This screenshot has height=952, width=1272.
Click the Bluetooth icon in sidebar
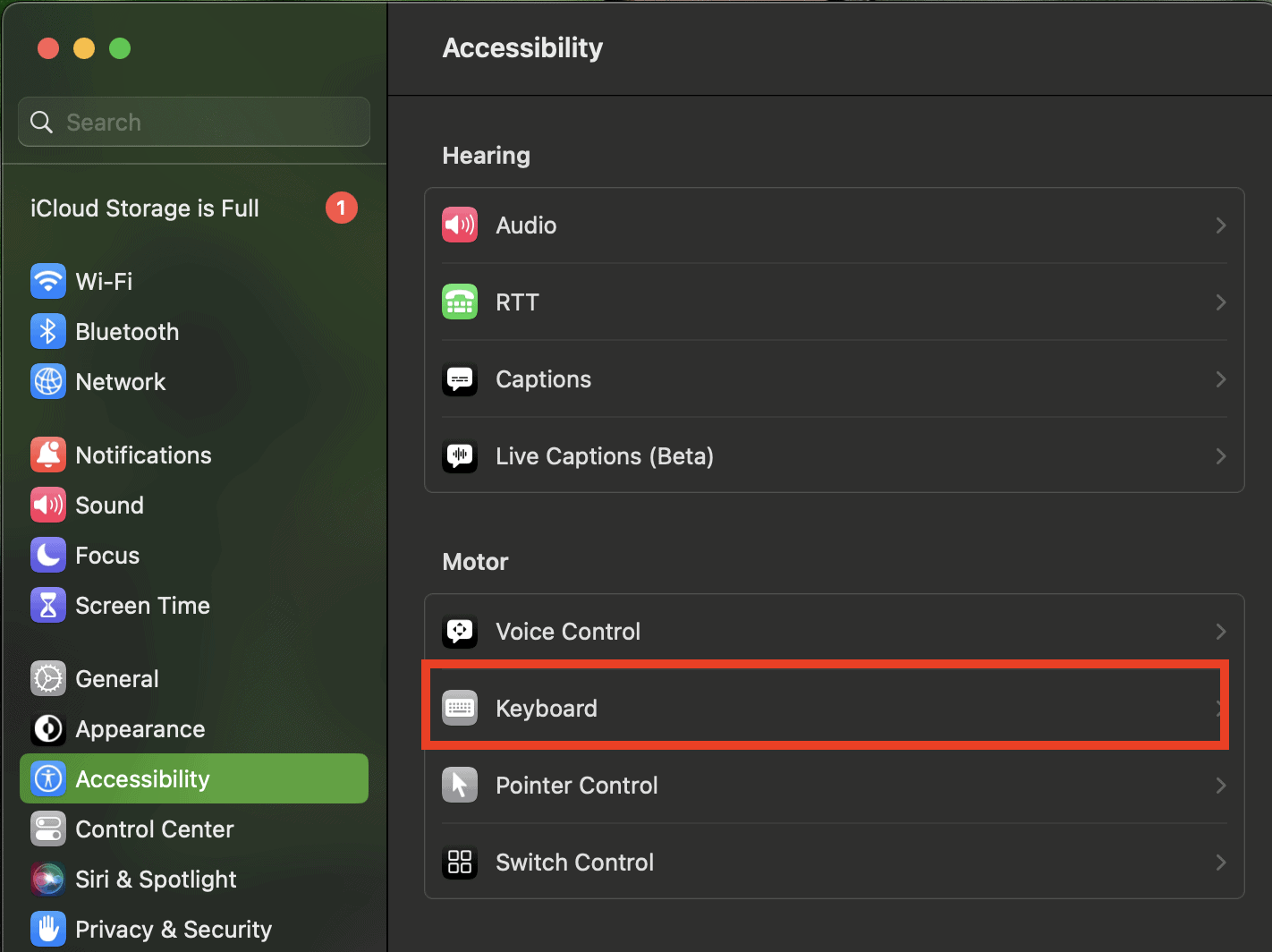[48, 331]
